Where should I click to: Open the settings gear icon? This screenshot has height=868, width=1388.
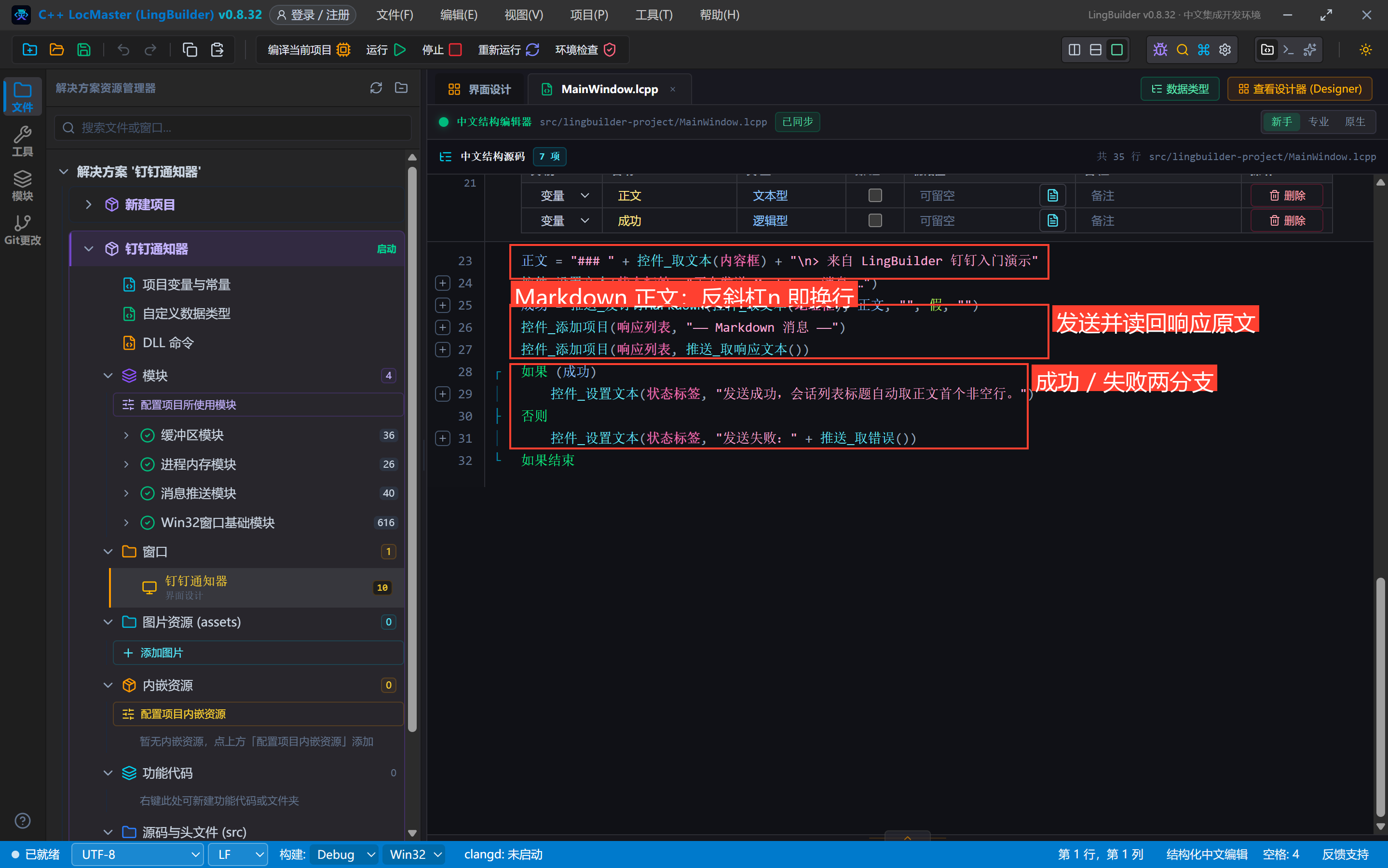[x=1225, y=50]
